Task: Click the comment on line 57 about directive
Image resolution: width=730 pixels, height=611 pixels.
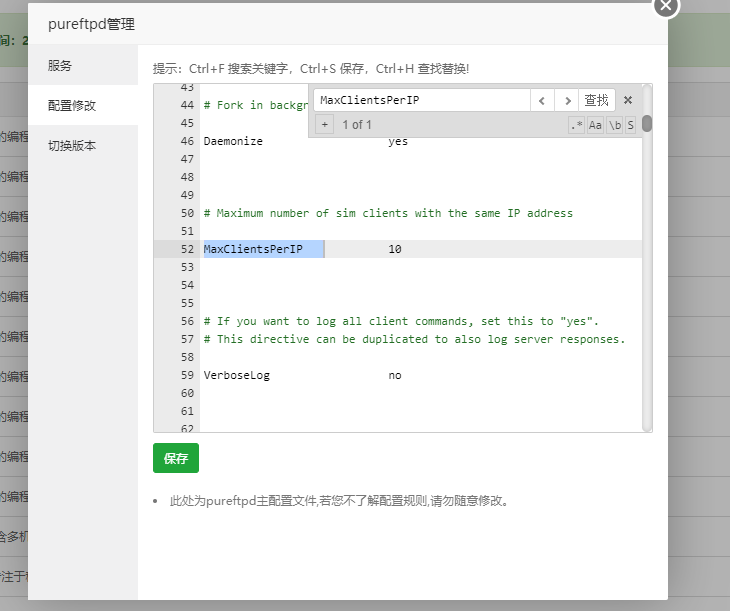Action: (x=414, y=339)
